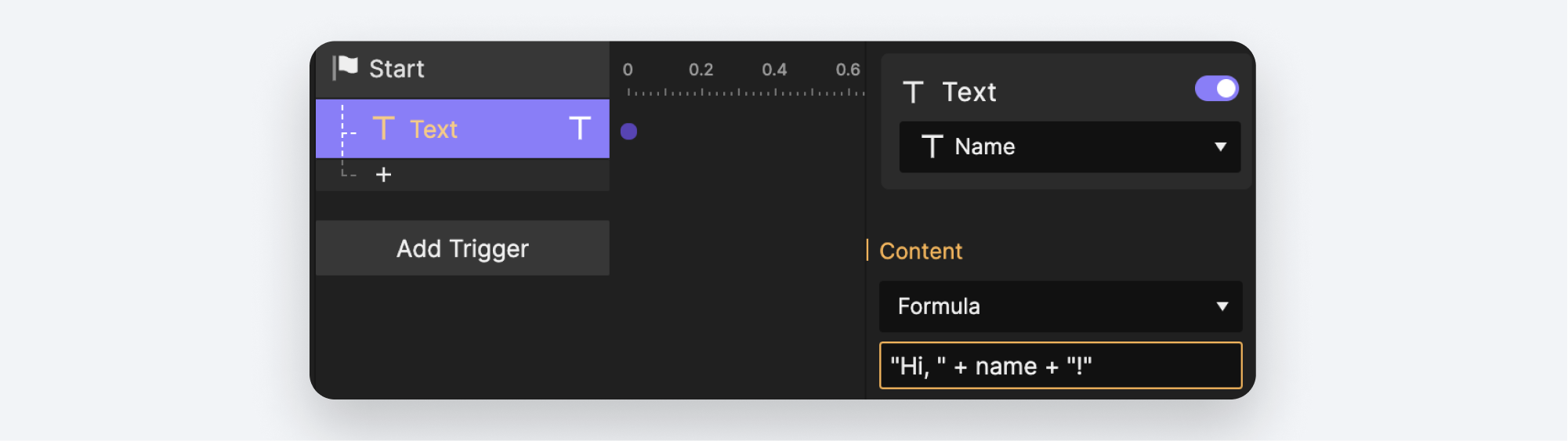This screenshot has width=1568, height=441.
Task: Click the orange T icon in Text row
Action: click(383, 128)
